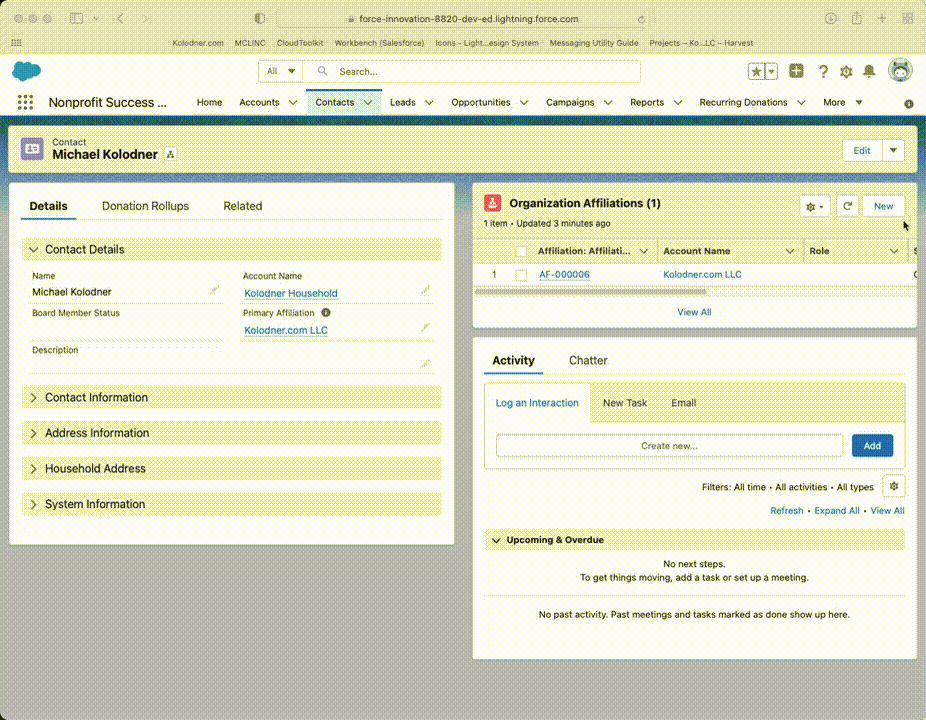Screen dimensions: 926x720
Task: Open the Kolodner Household account link
Action: pyautogui.click(x=291, y=293)
